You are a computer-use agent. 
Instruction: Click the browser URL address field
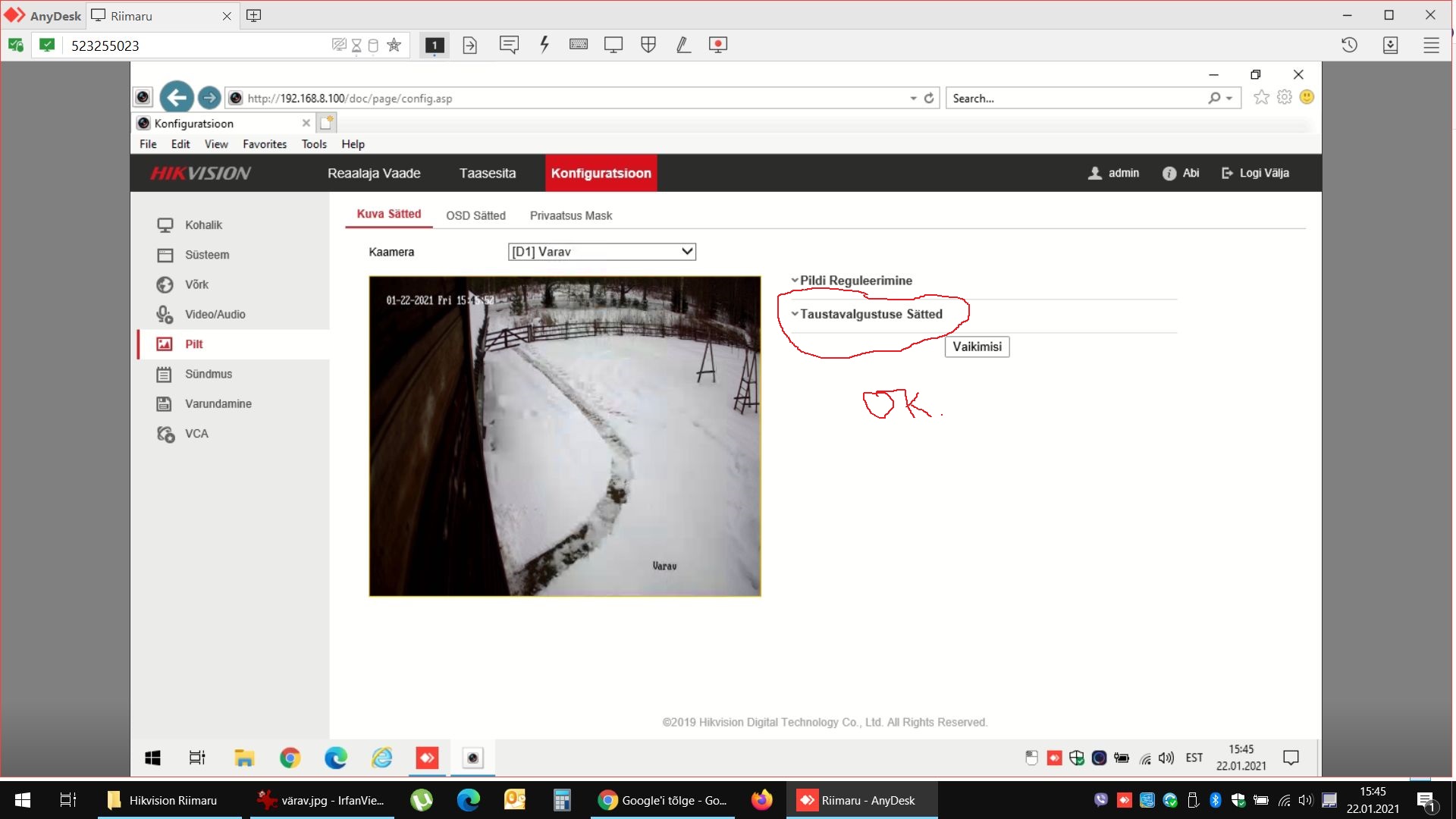pos(569,99)
